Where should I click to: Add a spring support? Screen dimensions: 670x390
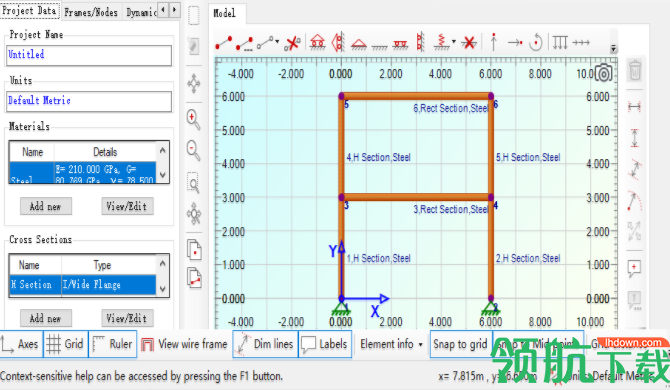pos(441,42)
